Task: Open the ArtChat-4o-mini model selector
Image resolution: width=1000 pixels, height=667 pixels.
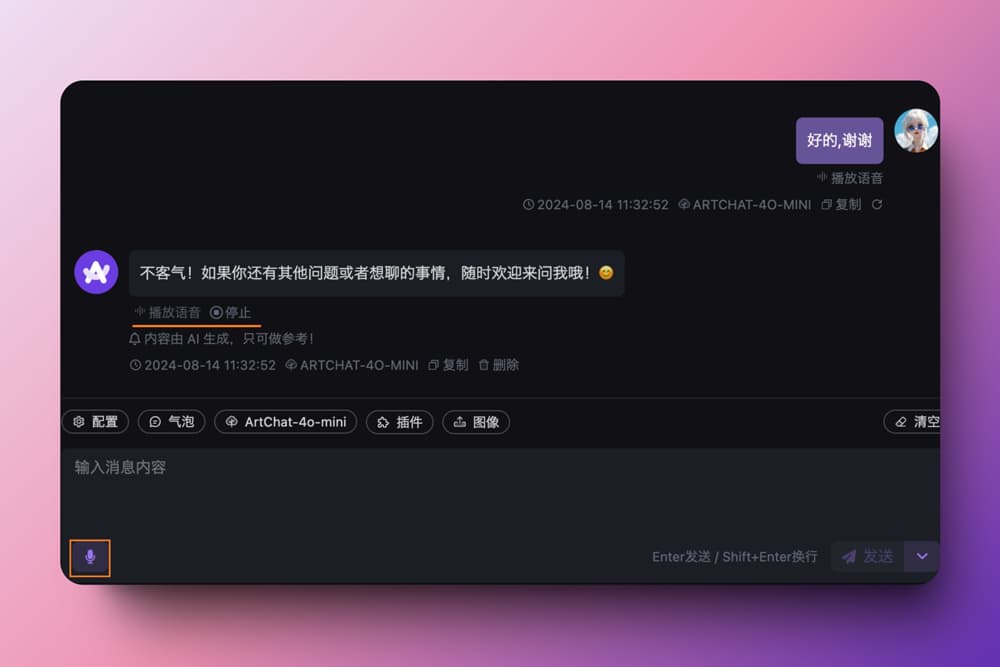Action: [x=286, y=422]
